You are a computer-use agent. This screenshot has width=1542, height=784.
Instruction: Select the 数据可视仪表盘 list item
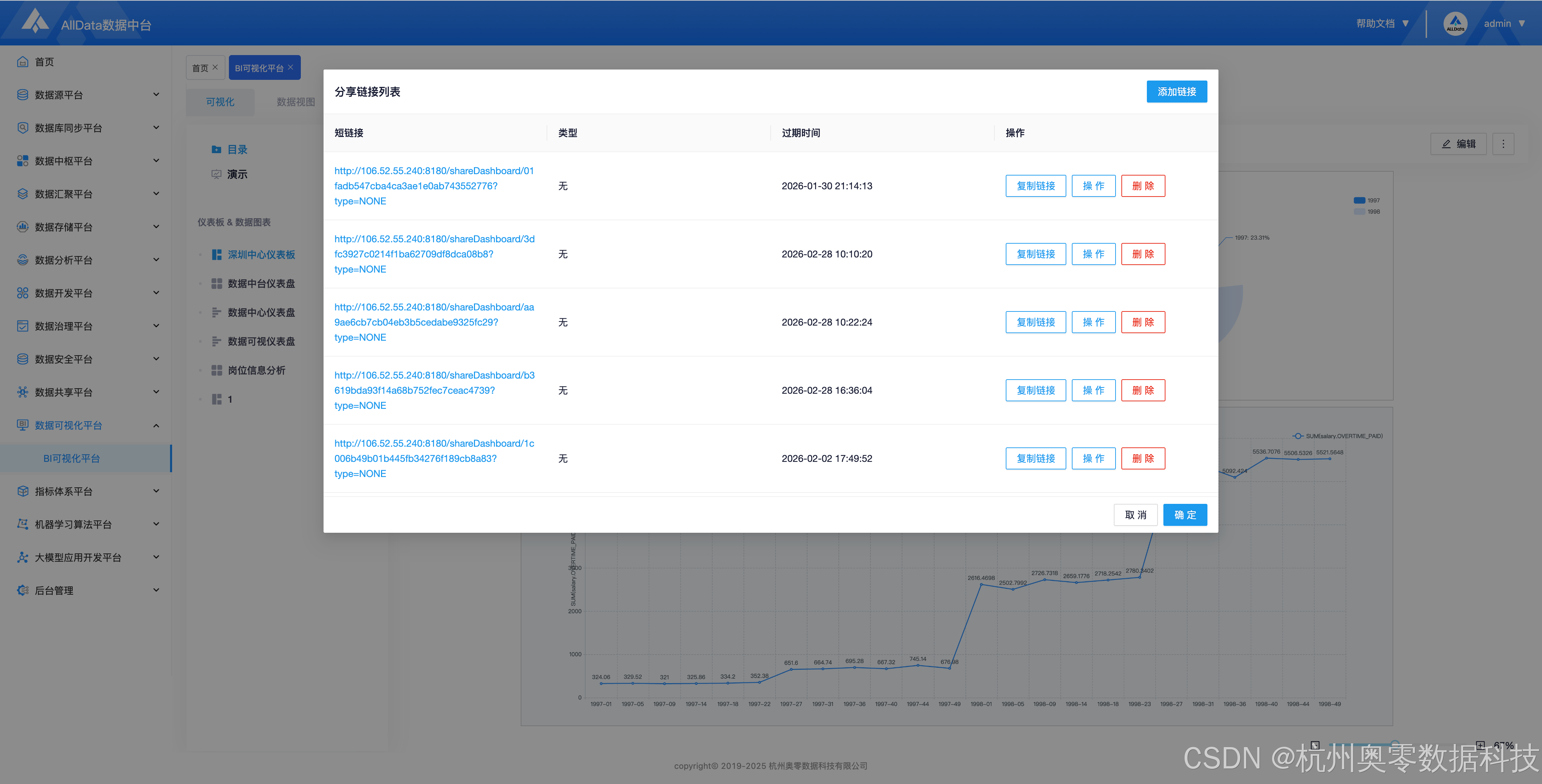coord(261,342)
